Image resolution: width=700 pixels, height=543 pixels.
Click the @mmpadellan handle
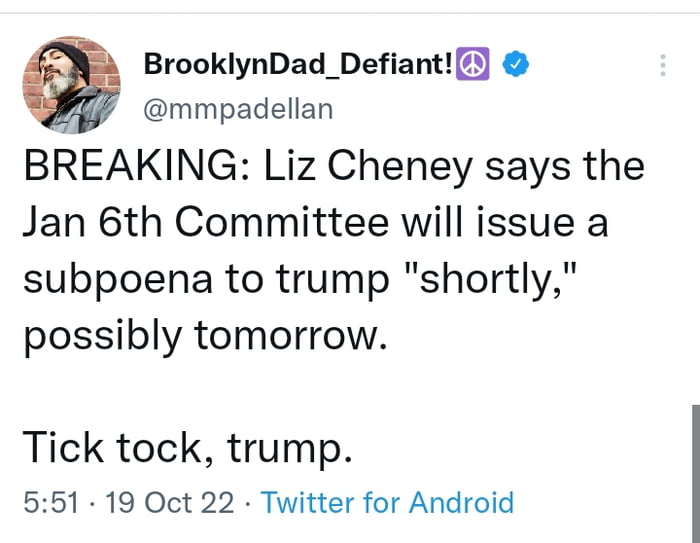[239, 108]
